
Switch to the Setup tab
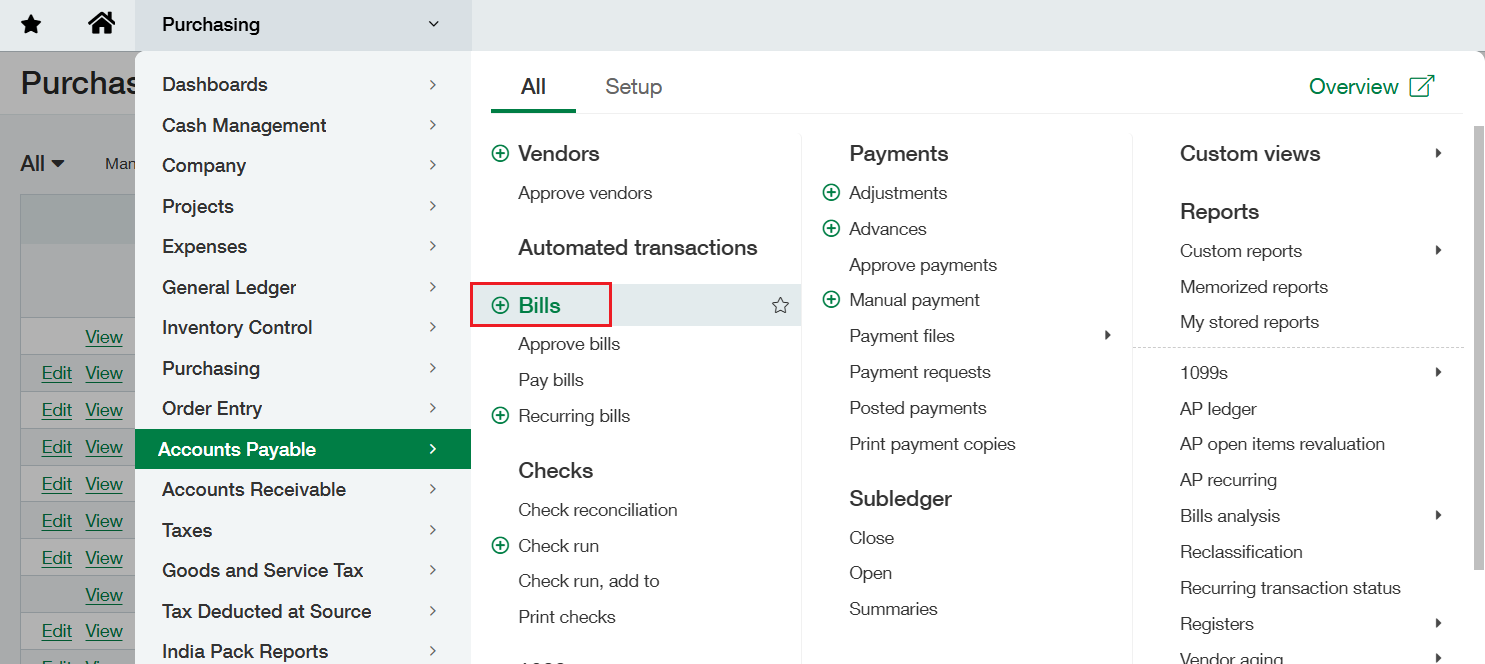pos(632,87)
